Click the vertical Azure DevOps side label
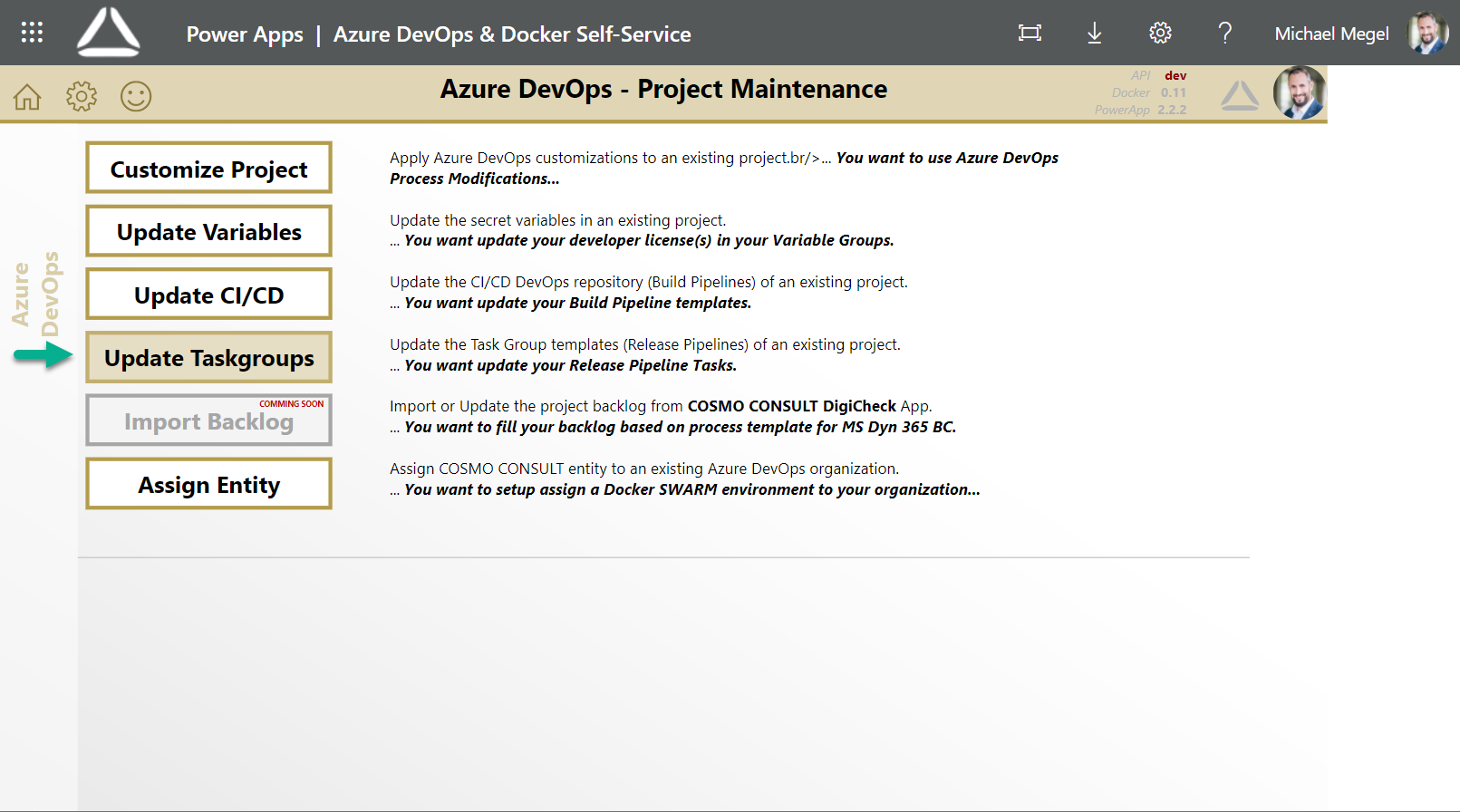The height and width of the screenshot is (812, 1460). tap(35, 294)
